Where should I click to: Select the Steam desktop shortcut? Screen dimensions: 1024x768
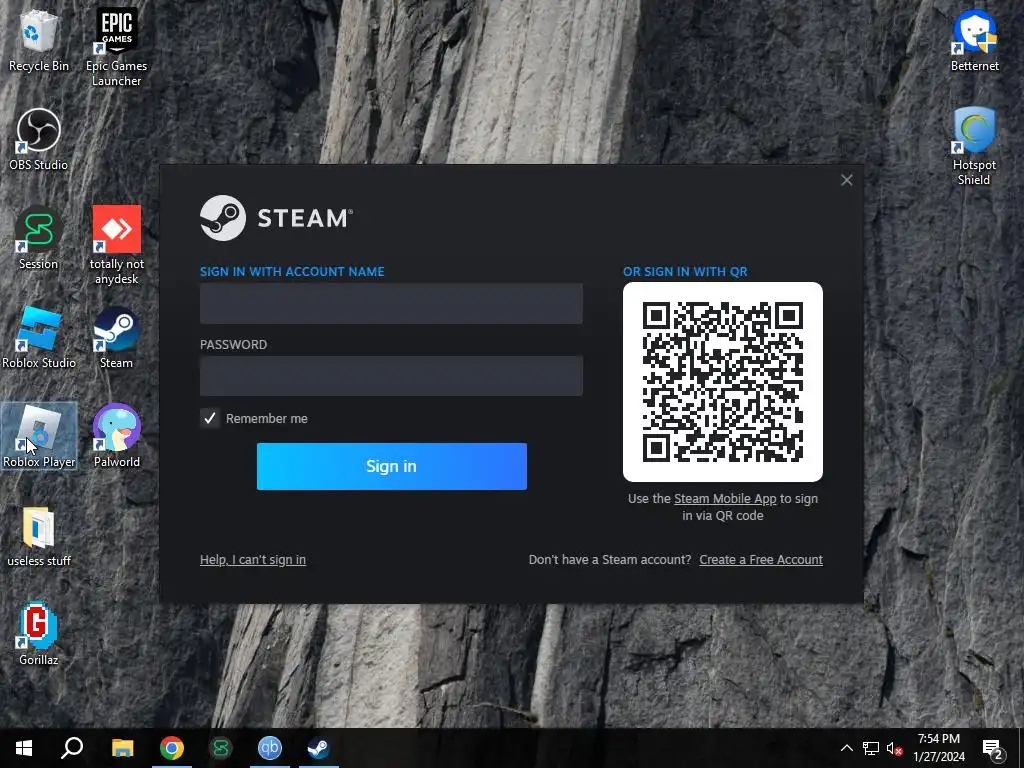(x=116, y=338)
